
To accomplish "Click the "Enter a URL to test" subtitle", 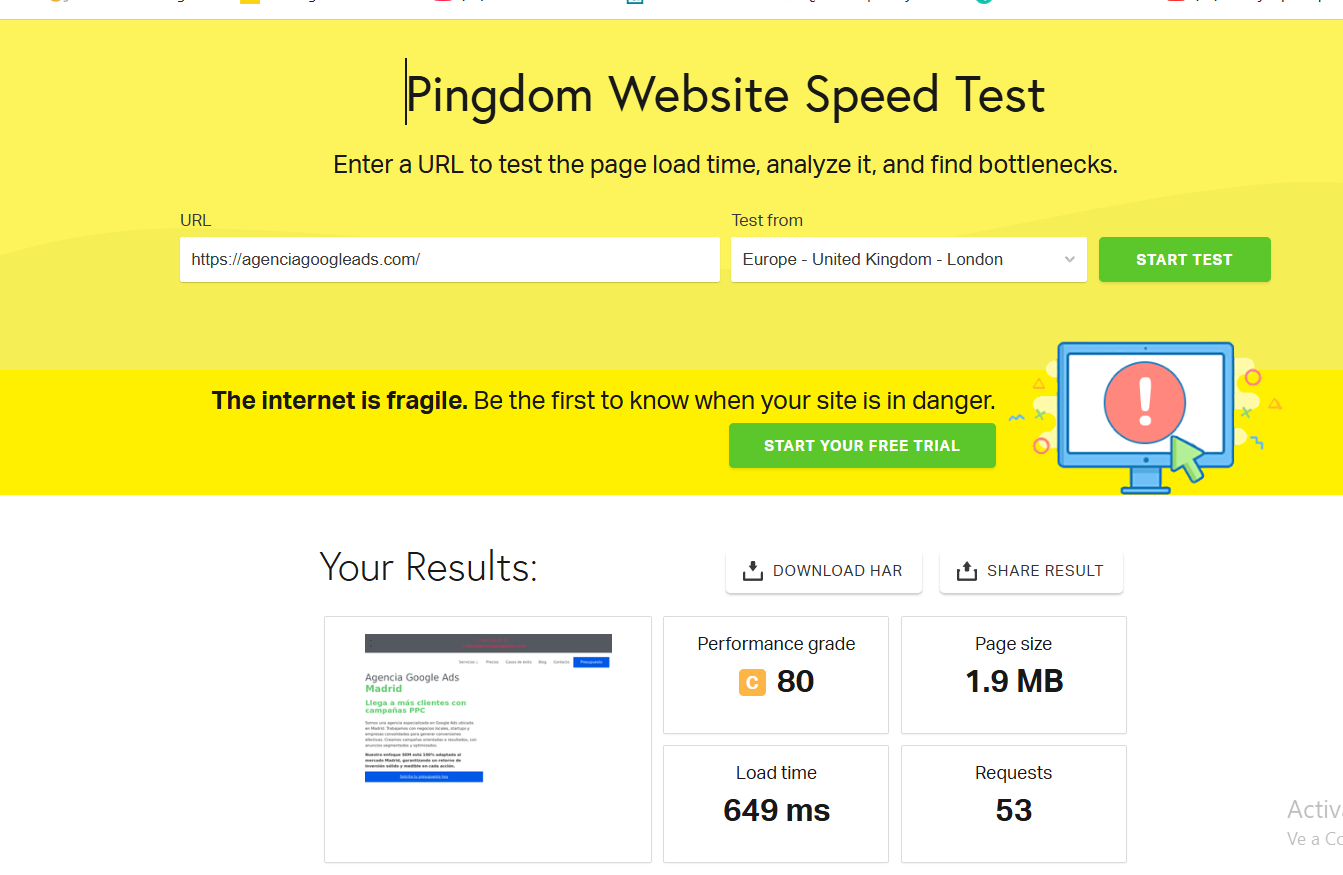I will [725, 165].
